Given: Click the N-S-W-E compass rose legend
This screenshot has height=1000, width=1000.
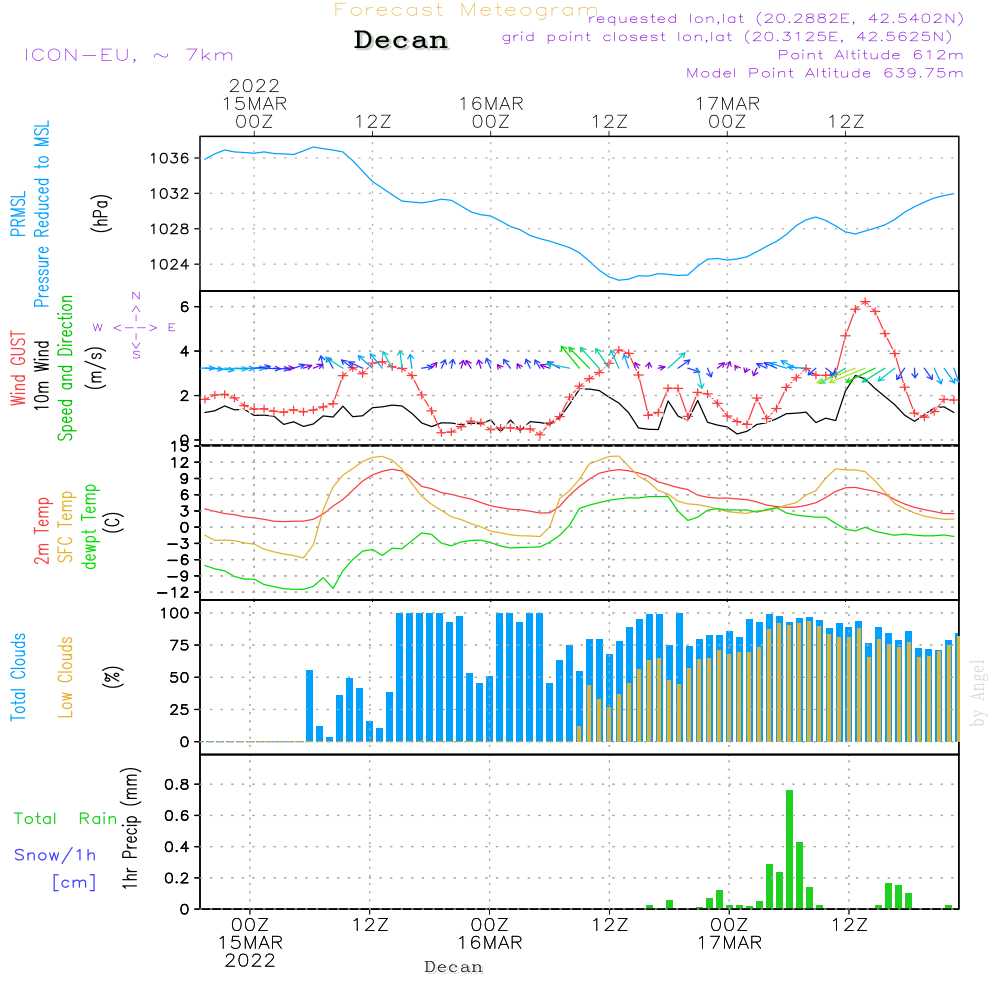Looking at the screenshot, I should [135, 327].
